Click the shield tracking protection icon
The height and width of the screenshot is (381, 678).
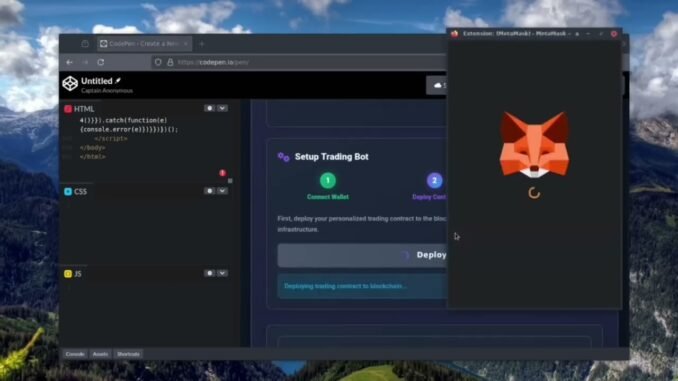[x=158, y=62]
